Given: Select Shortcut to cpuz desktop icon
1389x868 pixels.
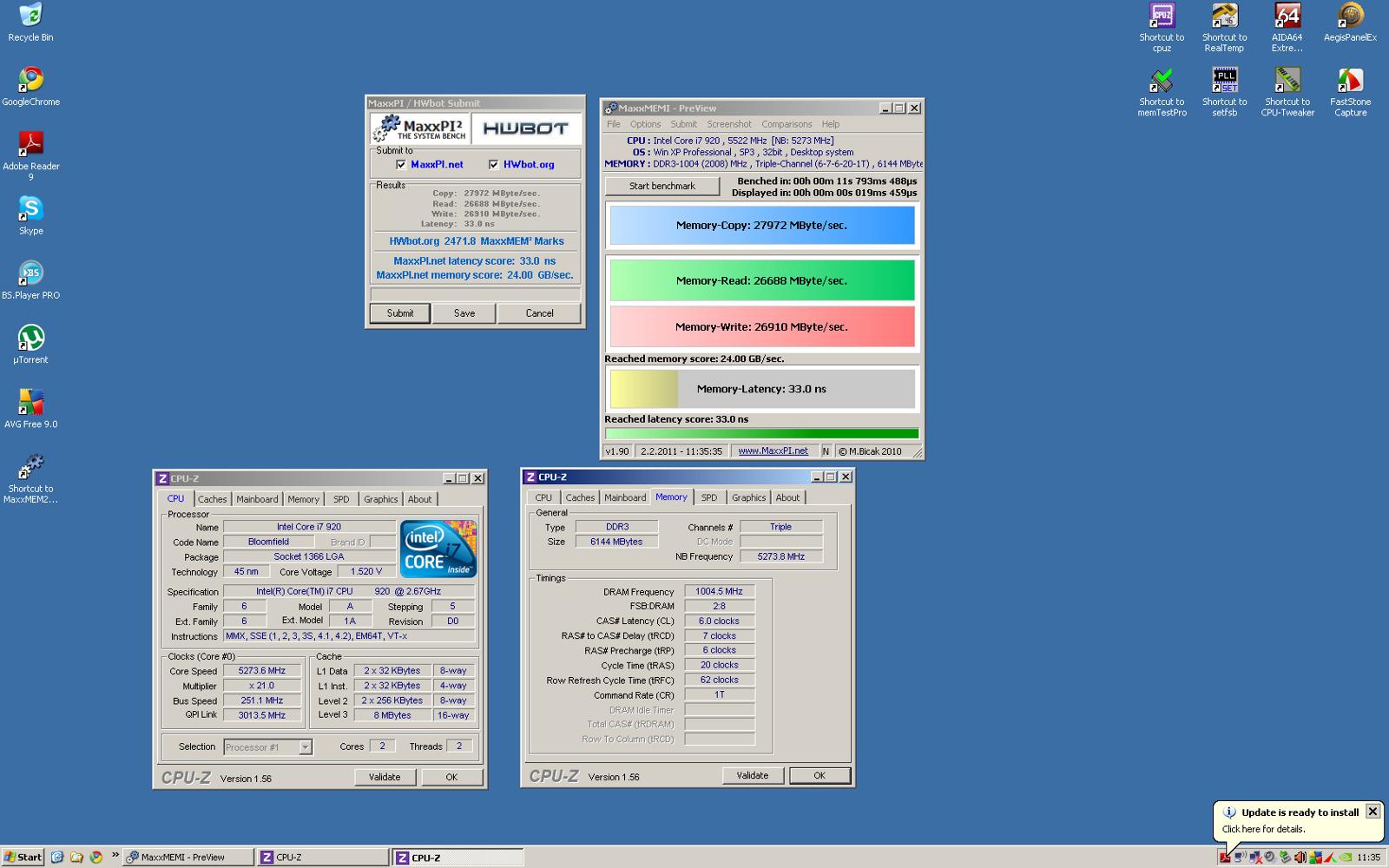Looking at the screenshot, I should (1162, 28).
